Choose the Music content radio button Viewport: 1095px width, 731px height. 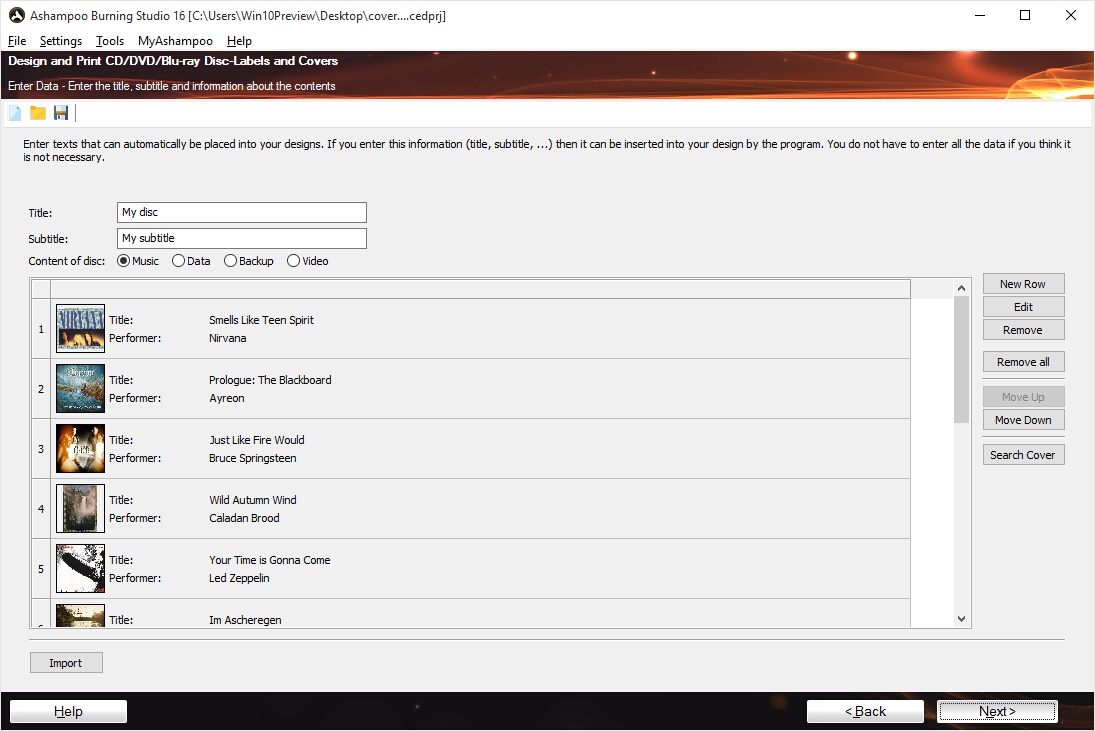tap(124, 261)
